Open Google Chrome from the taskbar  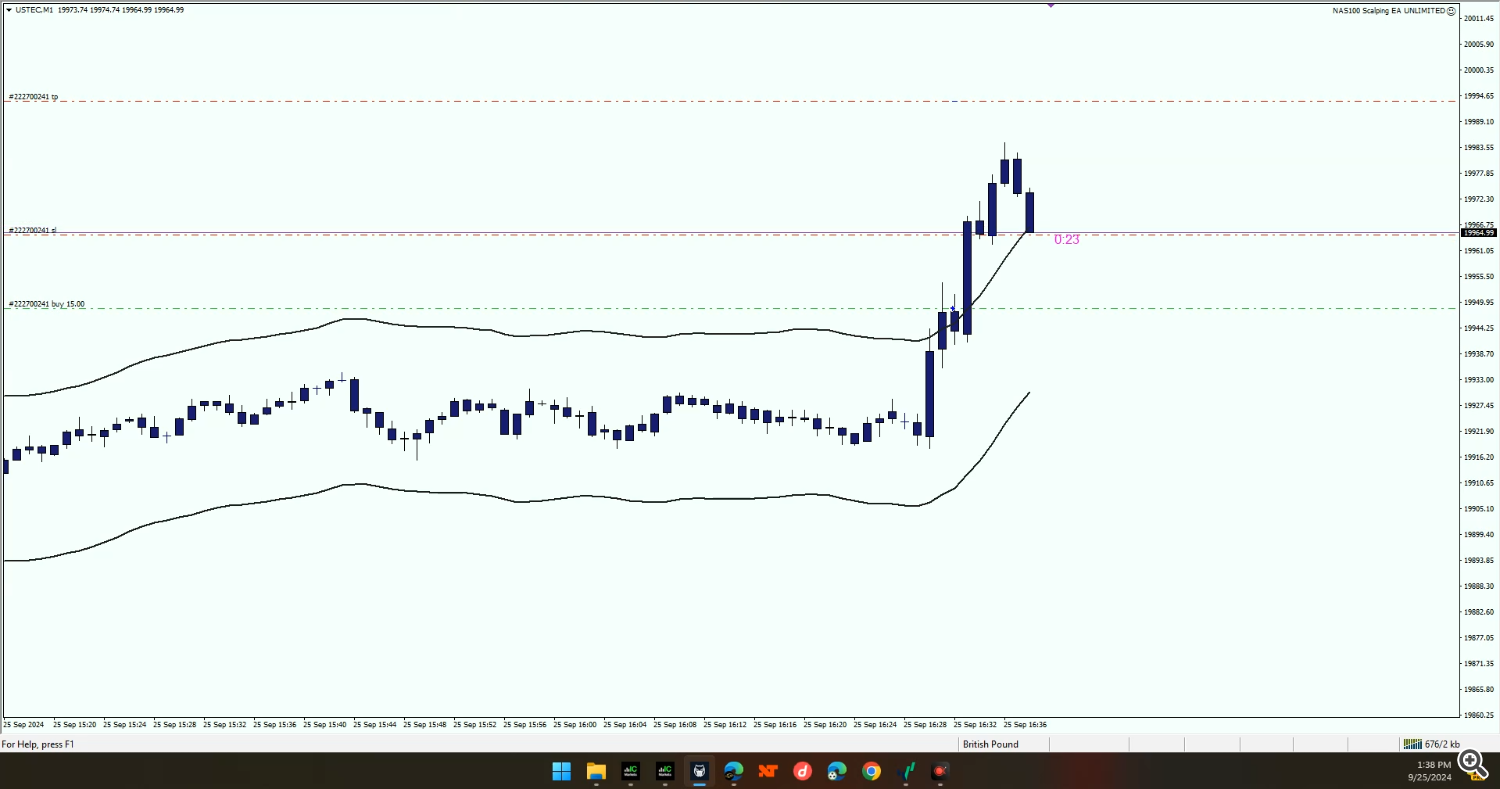(871, 771)
